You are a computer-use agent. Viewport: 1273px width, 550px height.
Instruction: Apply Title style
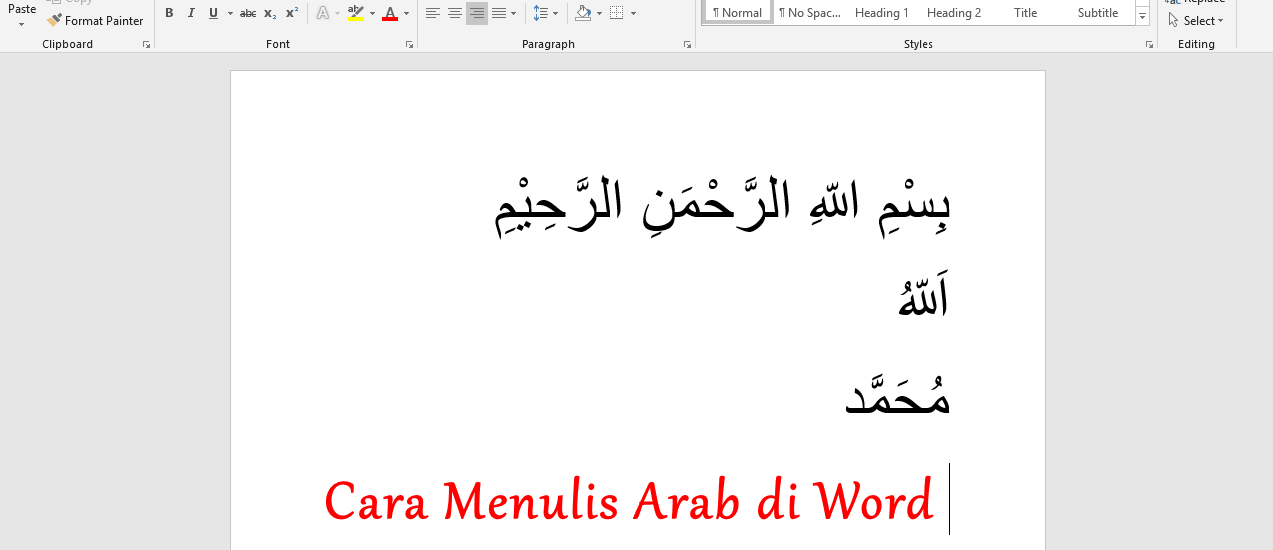pyautogui.click(x=1025, y=12)
